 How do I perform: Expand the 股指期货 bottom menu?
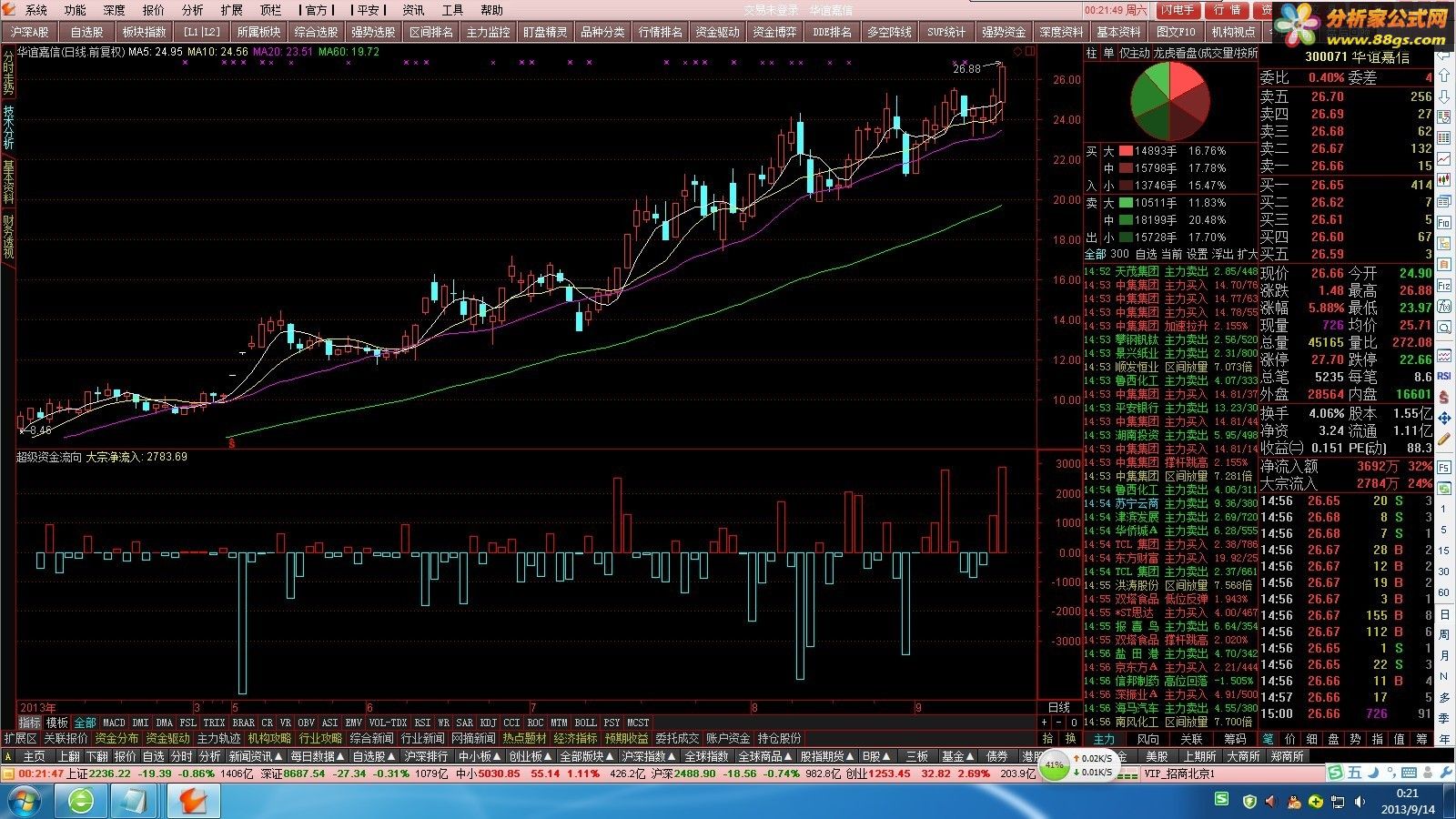pyautogui.click(x=828, y=756)
